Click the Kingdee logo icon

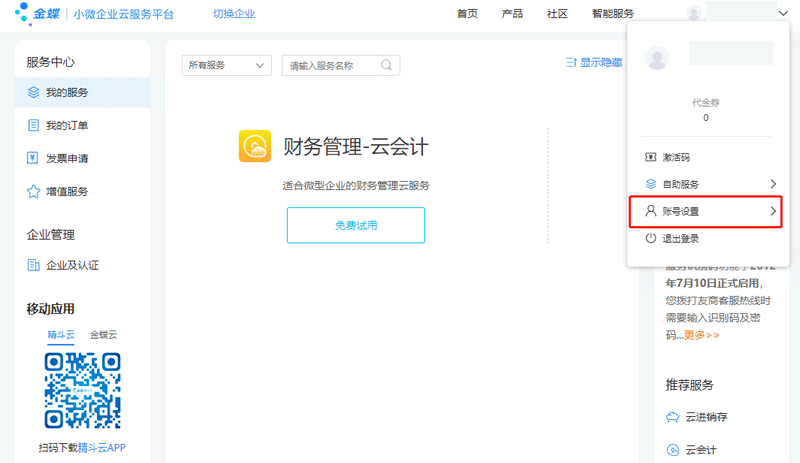point(22,13)
